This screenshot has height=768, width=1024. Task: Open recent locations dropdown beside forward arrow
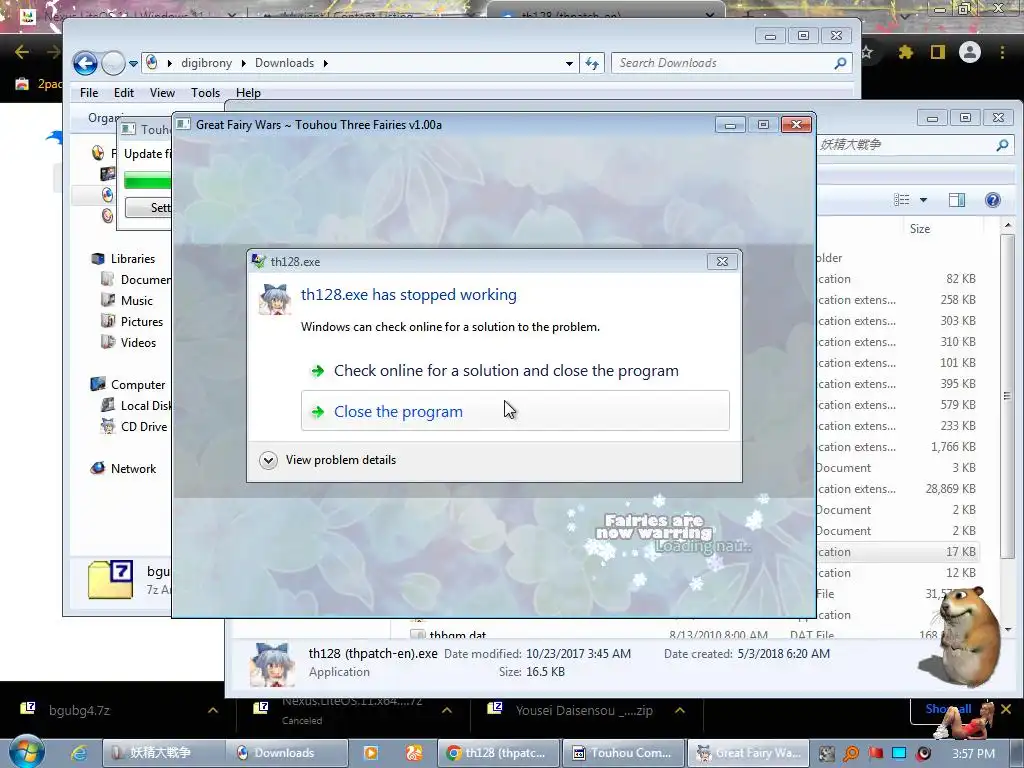[x=133, y=63]
